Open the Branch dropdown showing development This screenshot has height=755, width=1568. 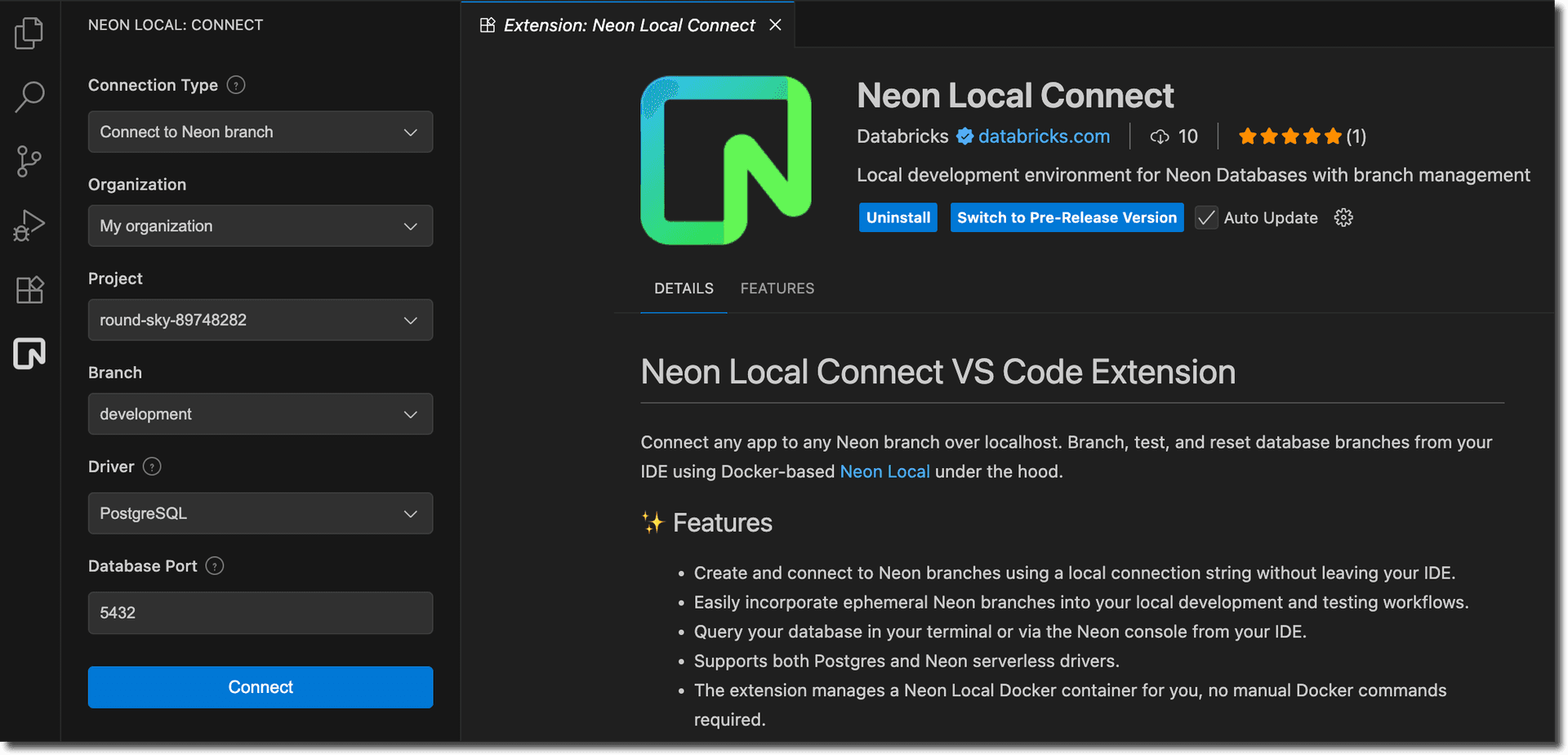(x=260, y=413)
